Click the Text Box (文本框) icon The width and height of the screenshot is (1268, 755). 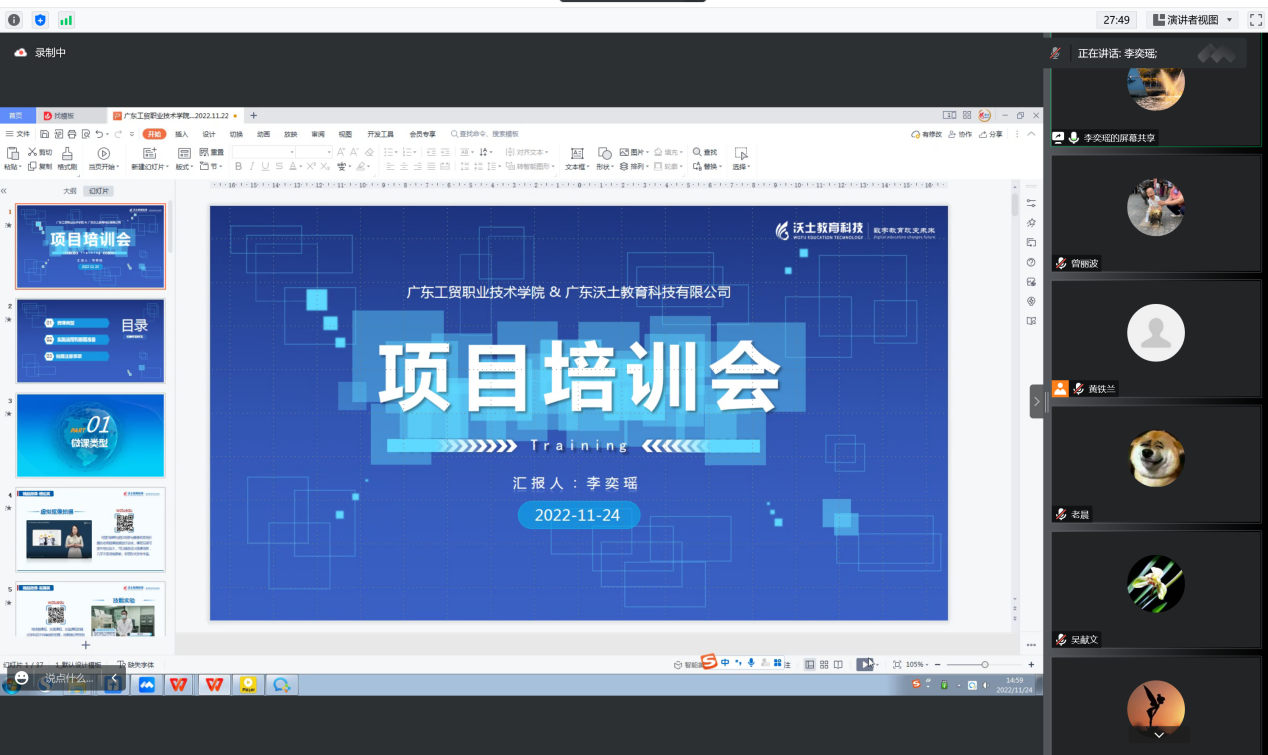576,153
